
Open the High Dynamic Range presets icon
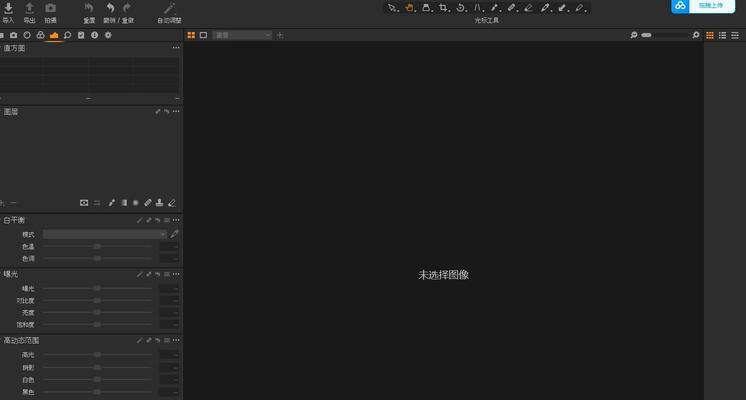click(x=167, y=340)
